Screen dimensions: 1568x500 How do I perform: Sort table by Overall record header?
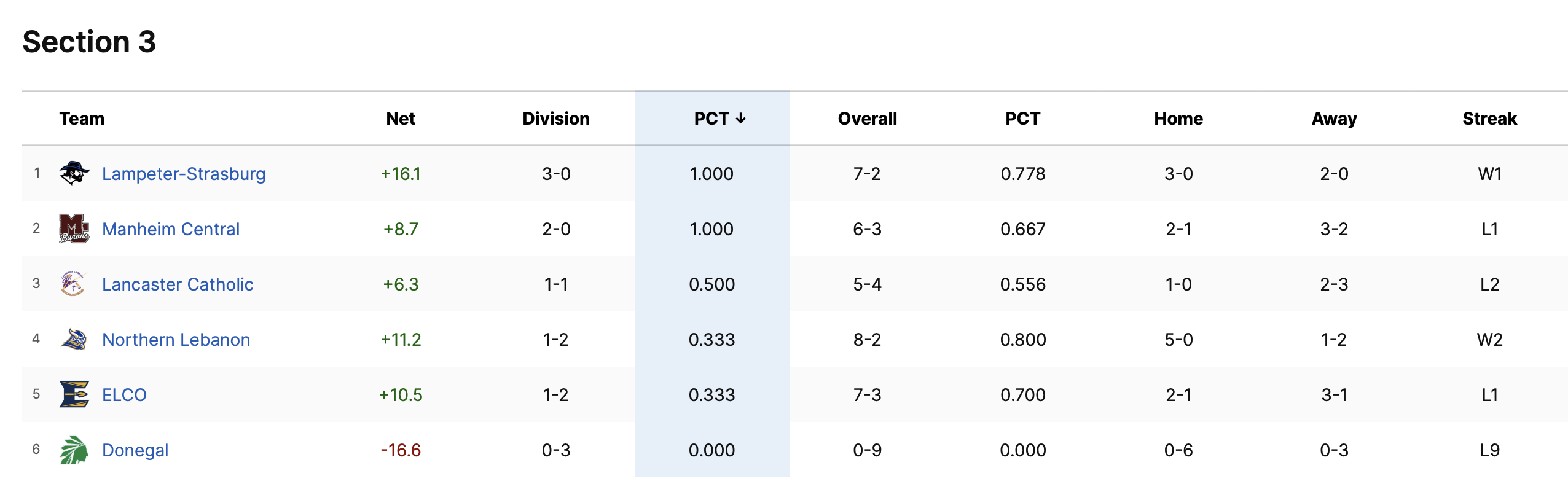point(867,119)
